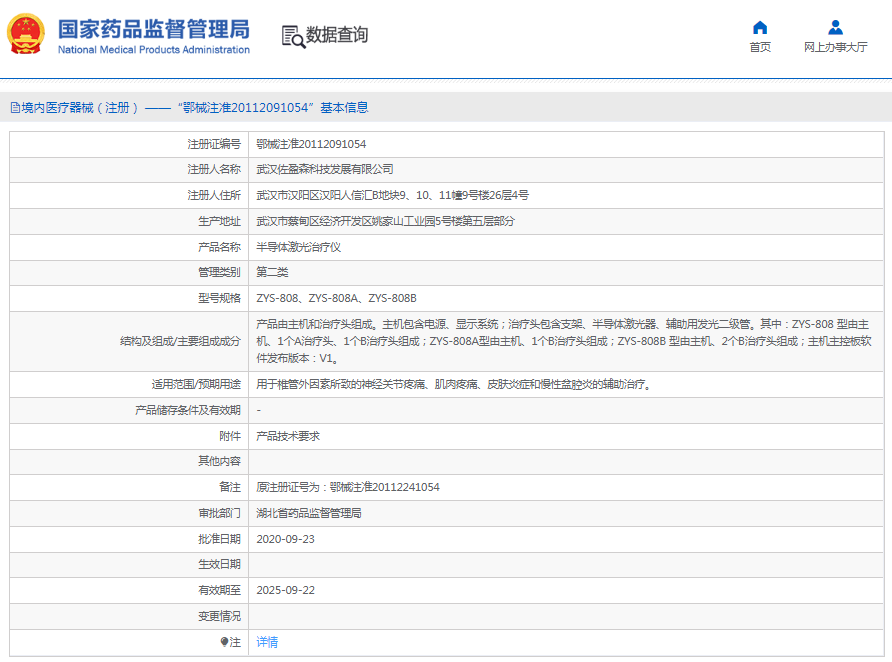Select the 产品名称 row label
The height and width of the screenshot is (662, 892).
pyautogui.click(x=220, y=247)
